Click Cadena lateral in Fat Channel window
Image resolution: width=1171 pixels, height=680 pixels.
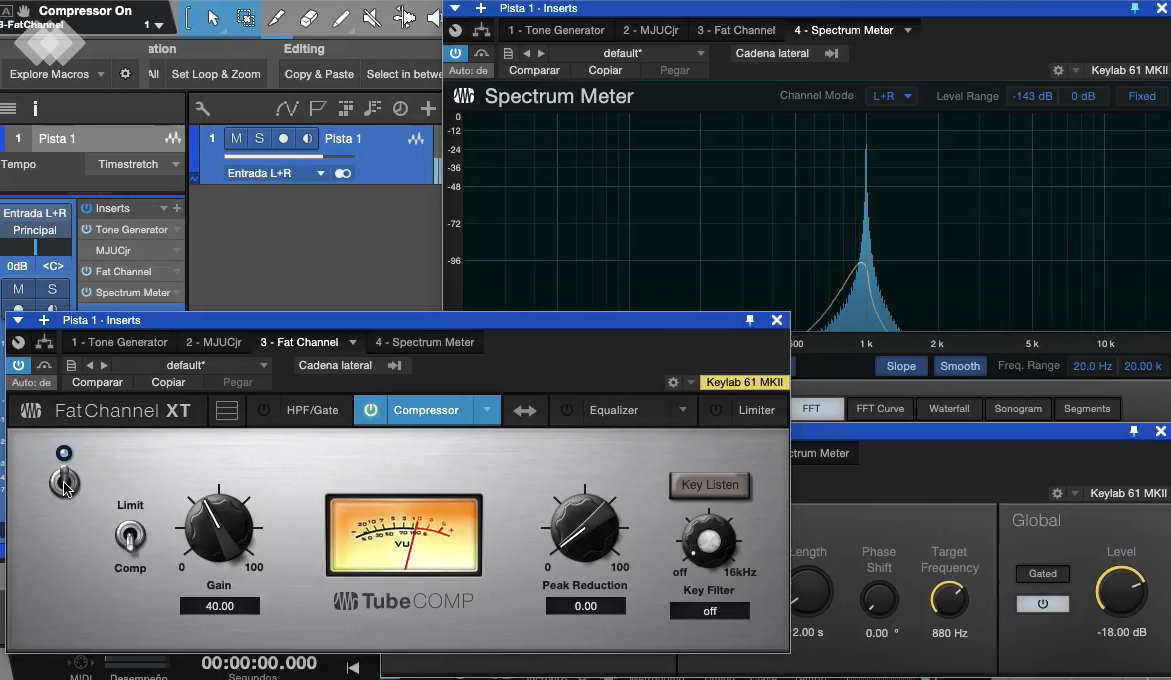[x=335, y=365]
